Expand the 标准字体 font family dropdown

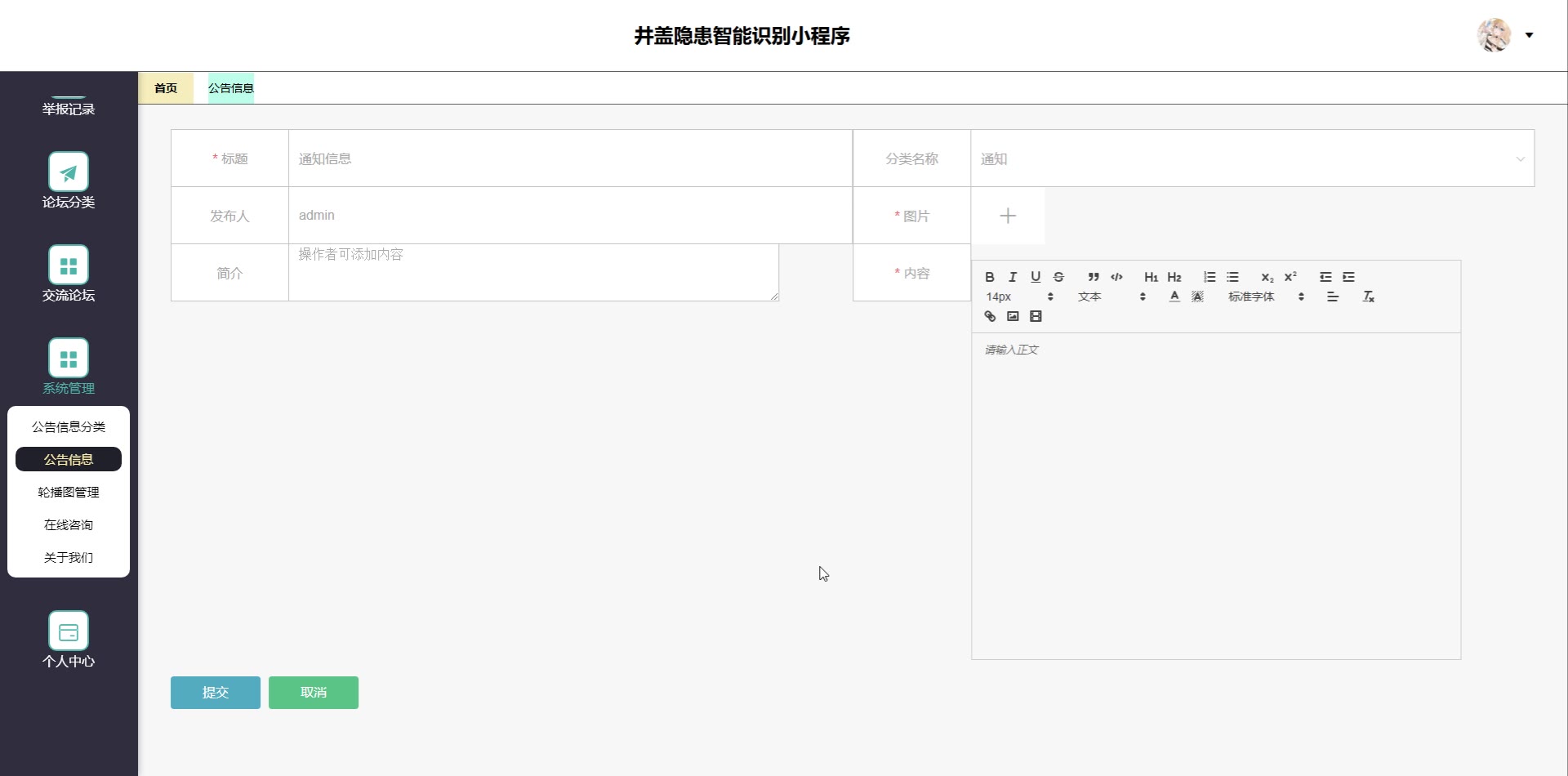coord(1265,297)
